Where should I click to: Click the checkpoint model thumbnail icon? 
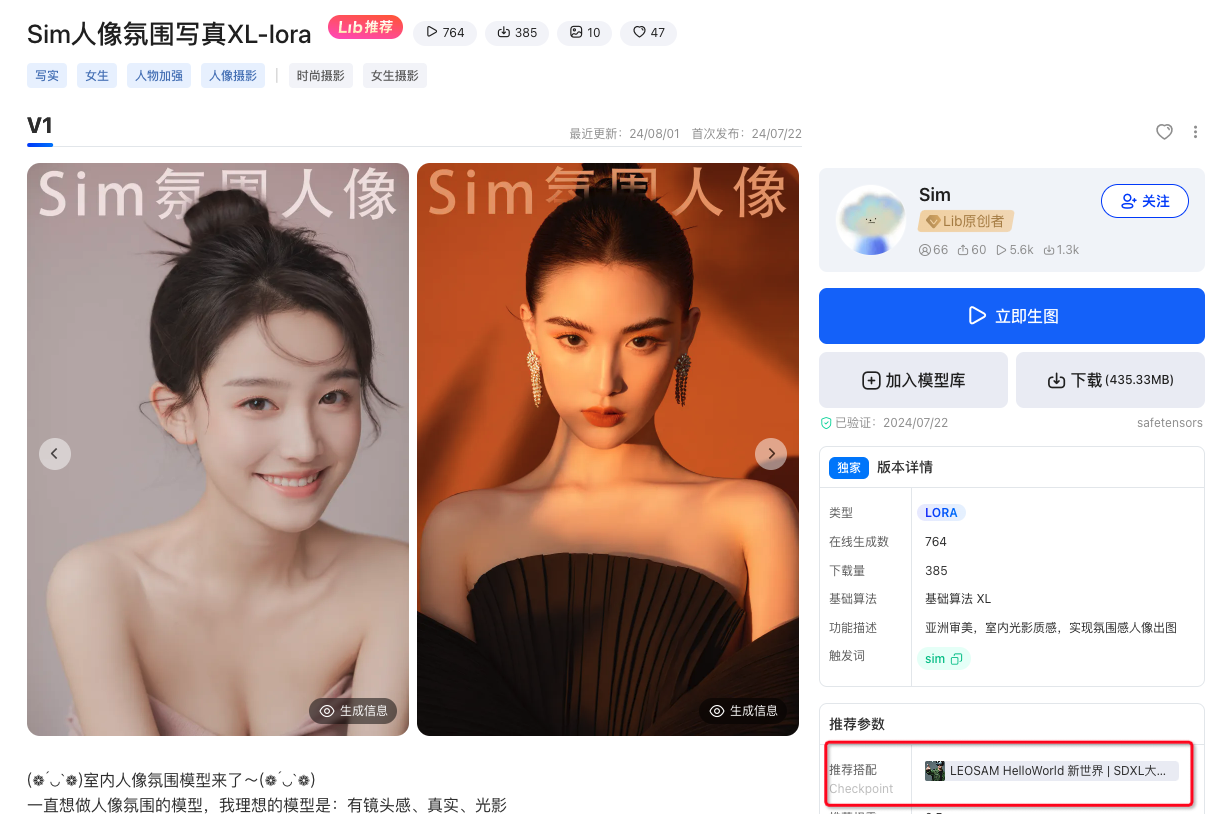coord(935,771)
